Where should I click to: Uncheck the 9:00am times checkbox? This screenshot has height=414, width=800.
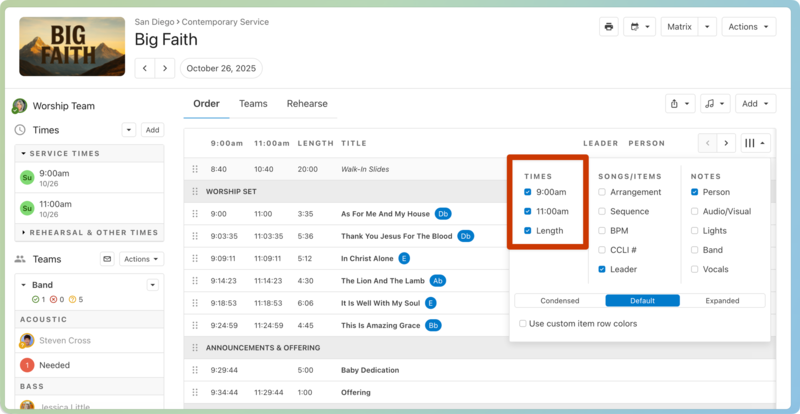point(528,192)
